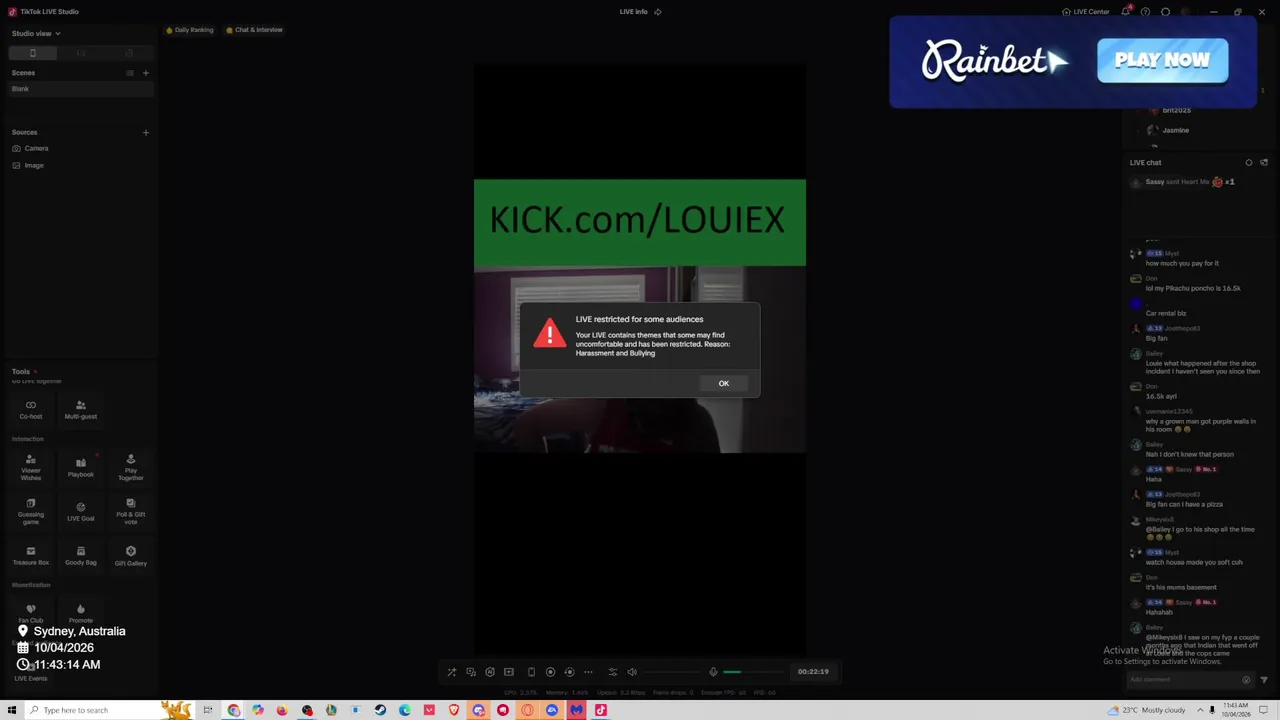1280x720 pixels.
Task: Open the emoji picker in comment box
Action: coord(1246,680)
